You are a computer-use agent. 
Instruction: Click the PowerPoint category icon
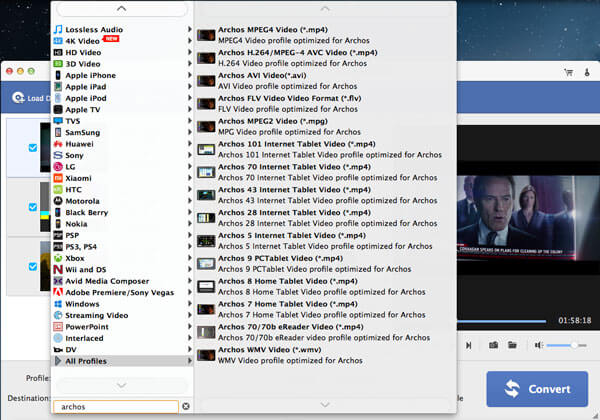[x=58, y=327]
